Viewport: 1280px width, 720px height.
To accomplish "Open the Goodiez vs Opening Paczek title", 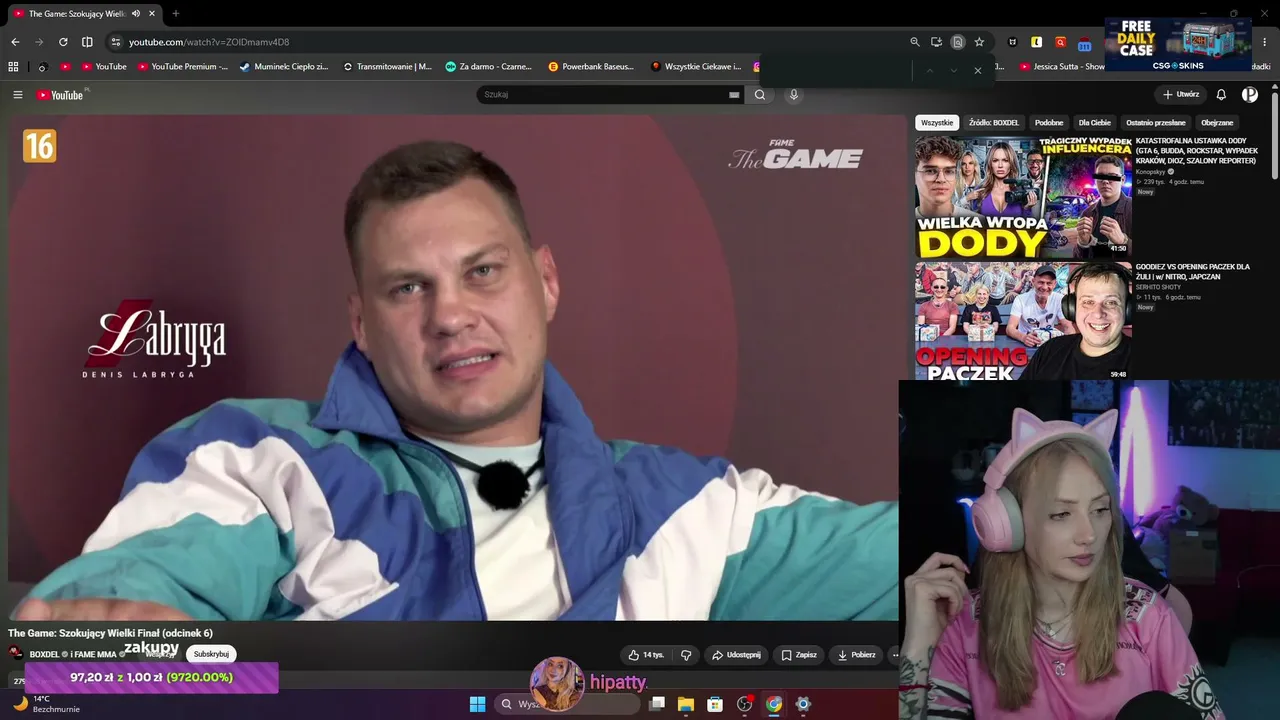I will tap(1193, 272).
